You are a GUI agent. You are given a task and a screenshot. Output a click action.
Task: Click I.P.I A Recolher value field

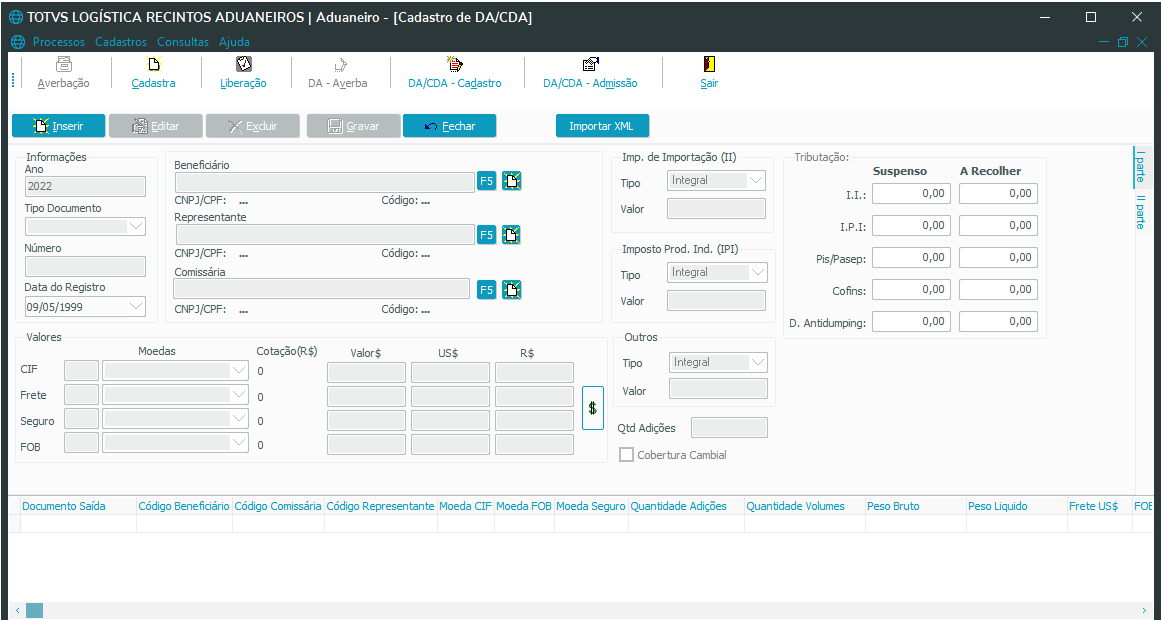(998, 225)
